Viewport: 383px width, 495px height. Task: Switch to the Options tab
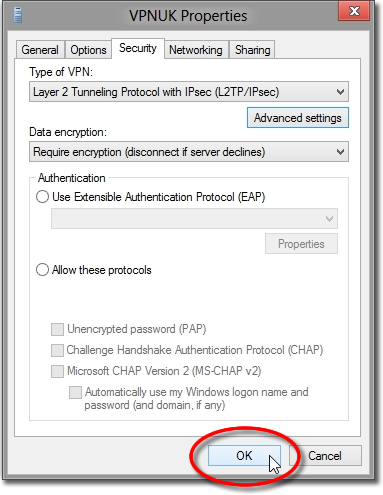click(x=88, y=50)
